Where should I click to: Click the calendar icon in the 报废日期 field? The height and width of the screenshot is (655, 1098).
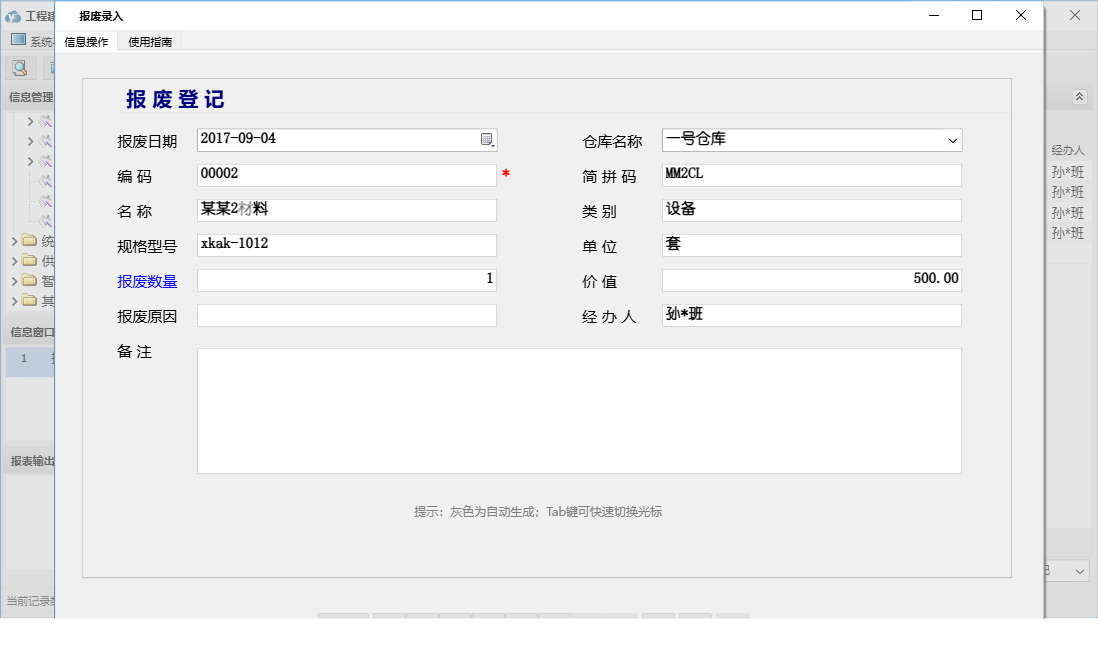point(486,139)
